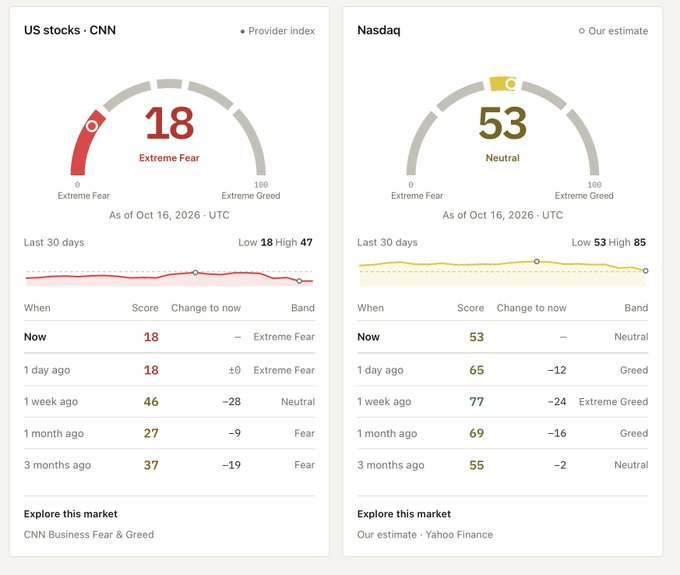Click the yellow gauge marker at 53

(x=511, y=83)
